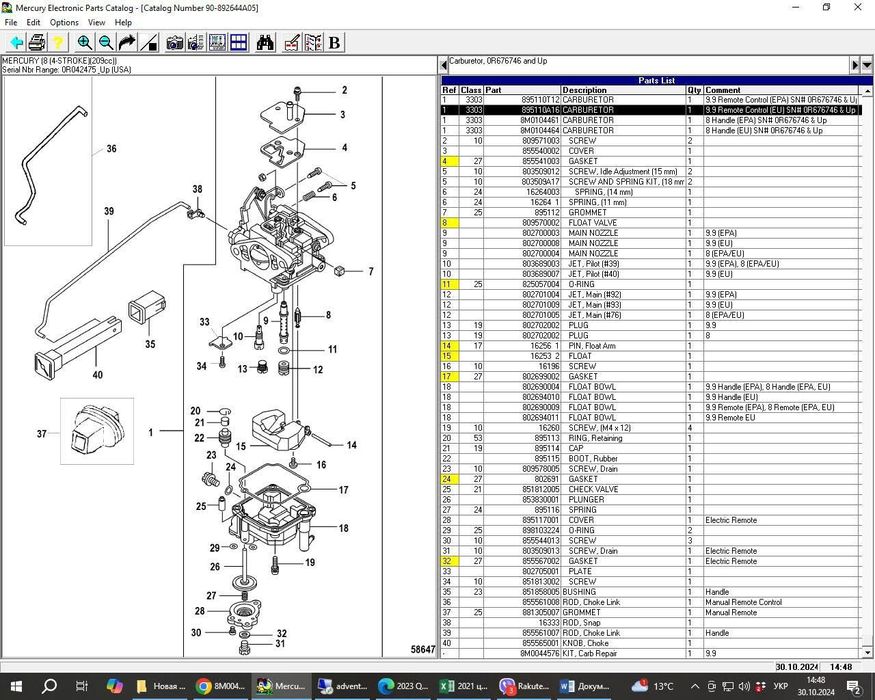Select the 'KNOB, Choke' row
Screen dimensions: 875x700
tap(650, 643)
